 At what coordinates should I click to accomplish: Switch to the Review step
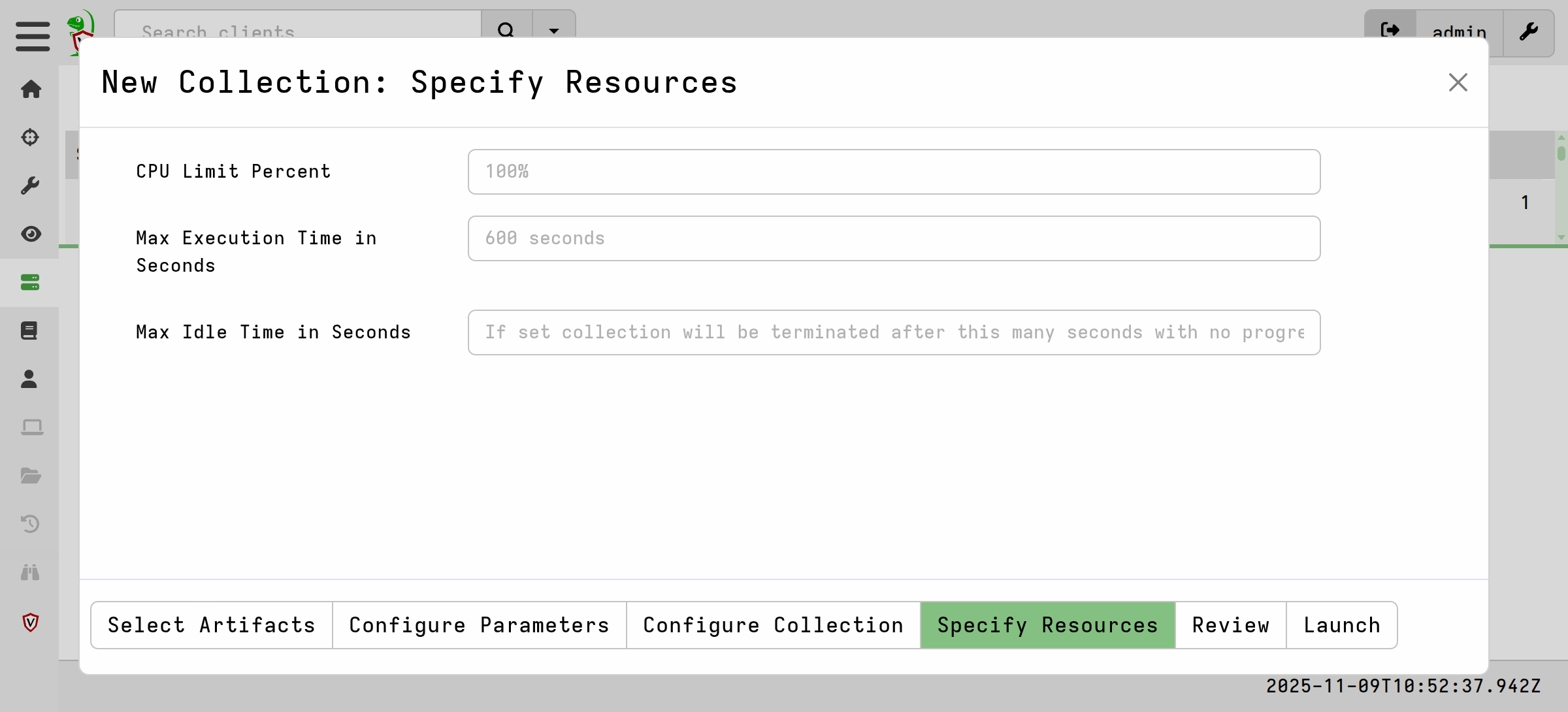click(1230, 625)
